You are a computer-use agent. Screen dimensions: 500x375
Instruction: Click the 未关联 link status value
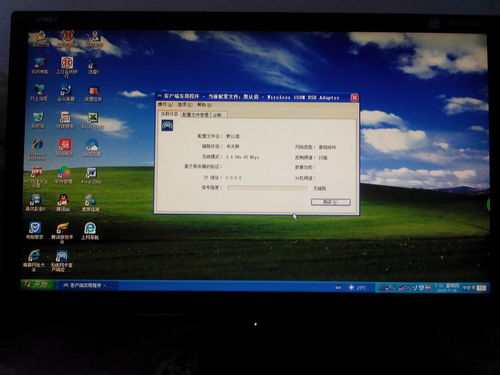pyautogui.click(x=233, y=146)
